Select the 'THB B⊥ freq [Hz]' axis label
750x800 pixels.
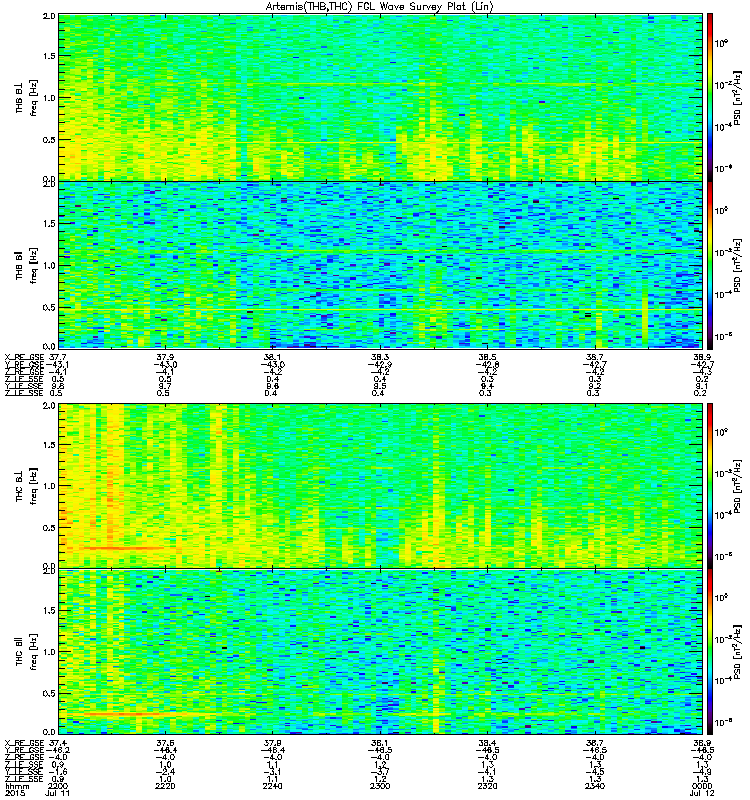click(26, 97)
